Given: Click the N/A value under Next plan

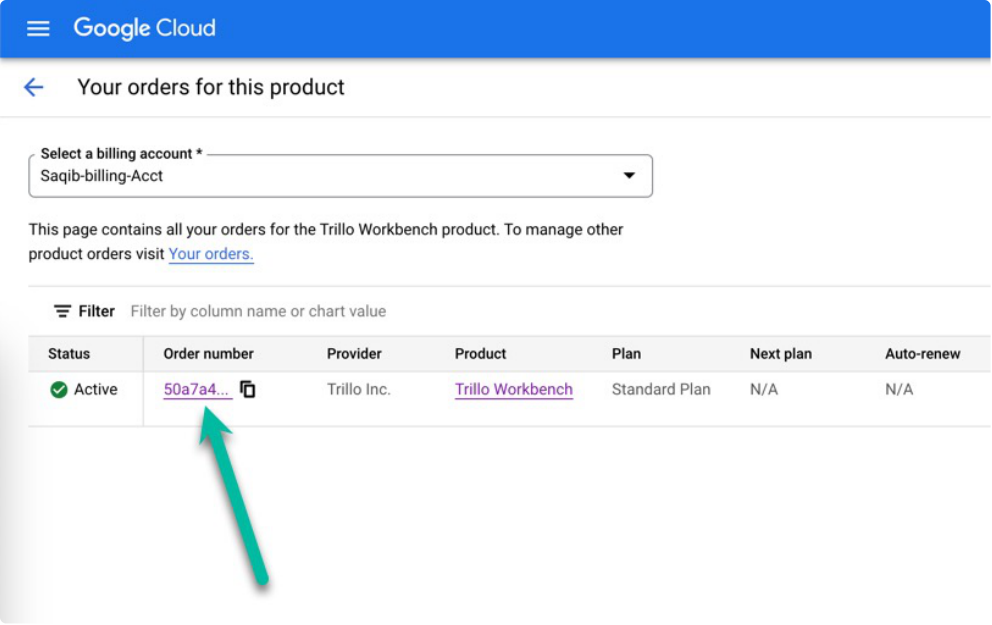Looking at the screenshot, I should click(764, 390).
